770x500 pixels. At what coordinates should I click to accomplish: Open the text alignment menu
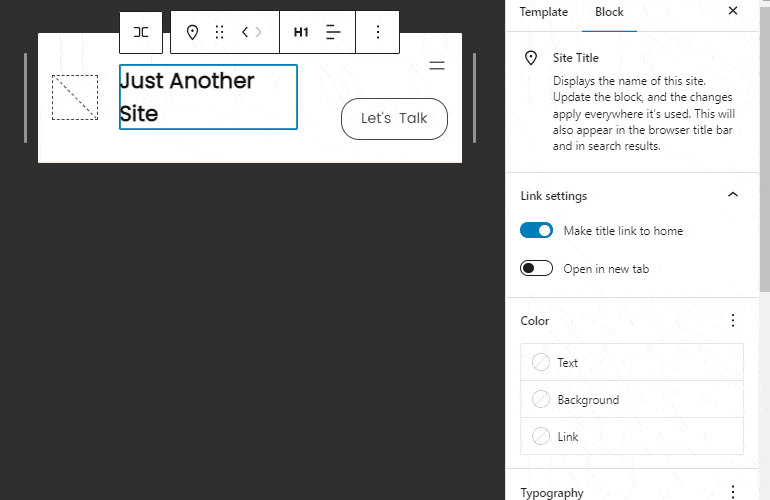(x=333, y=32)
